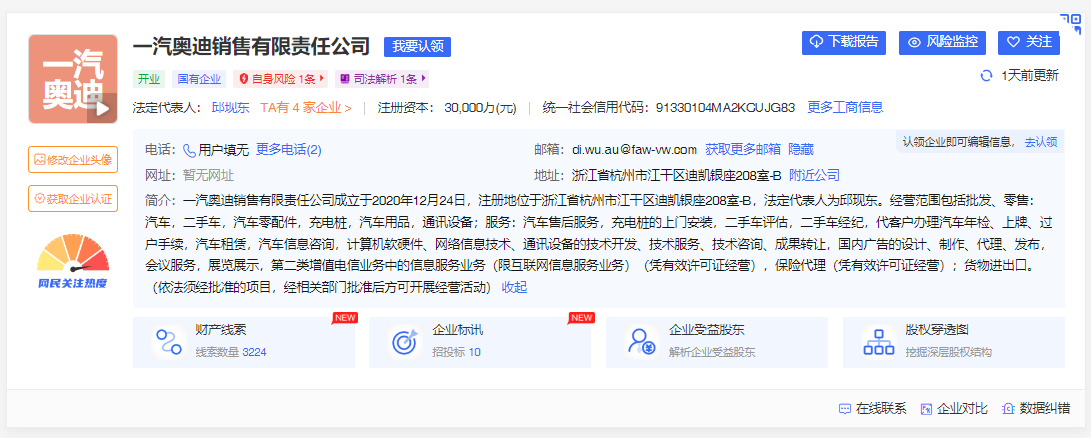
Task: Open 在线联系 online contact
Action: pyautogui.click(x=873, y=409)
